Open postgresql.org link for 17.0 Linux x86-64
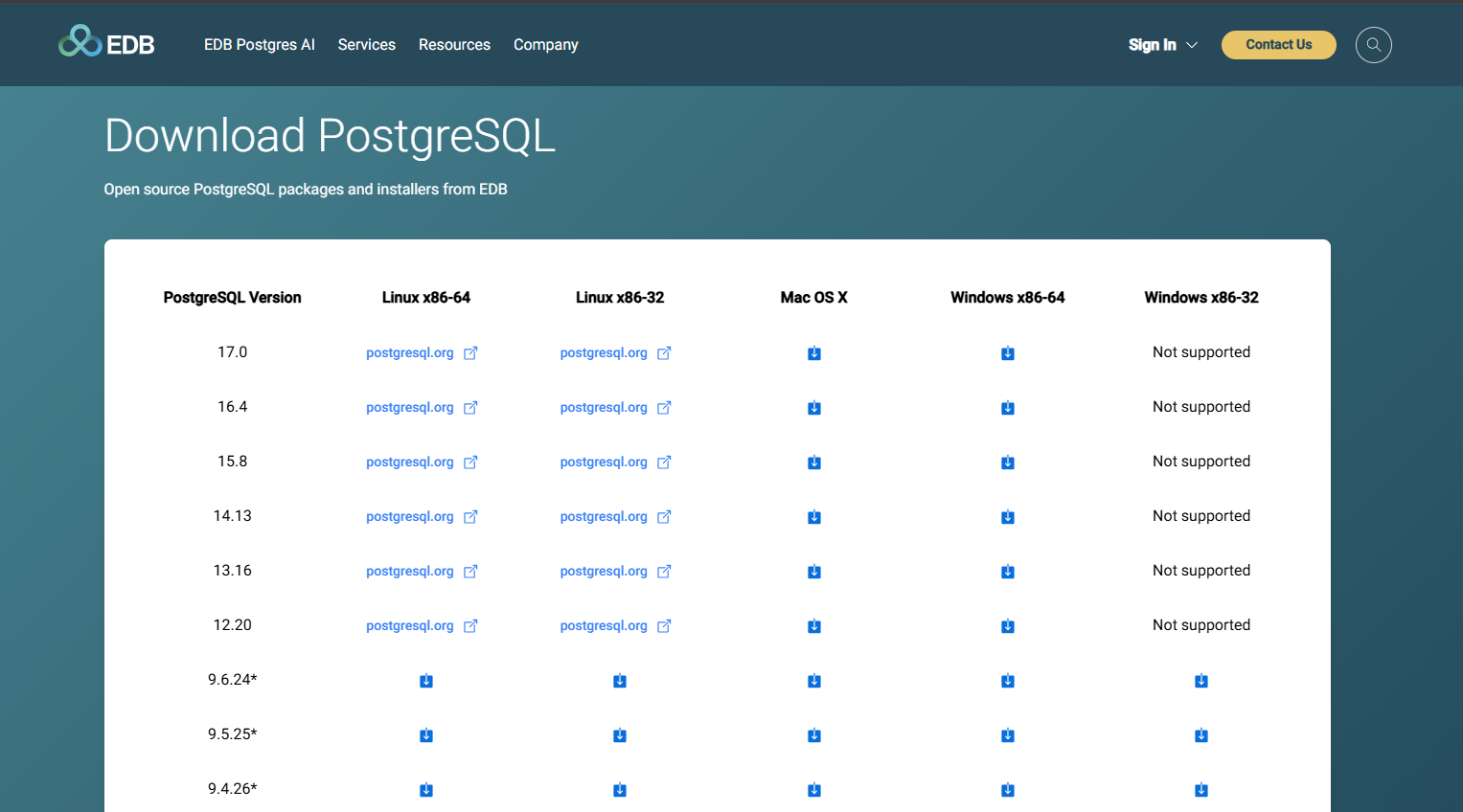This screenshot has height=812, width=1463. [x=422, y=353]
